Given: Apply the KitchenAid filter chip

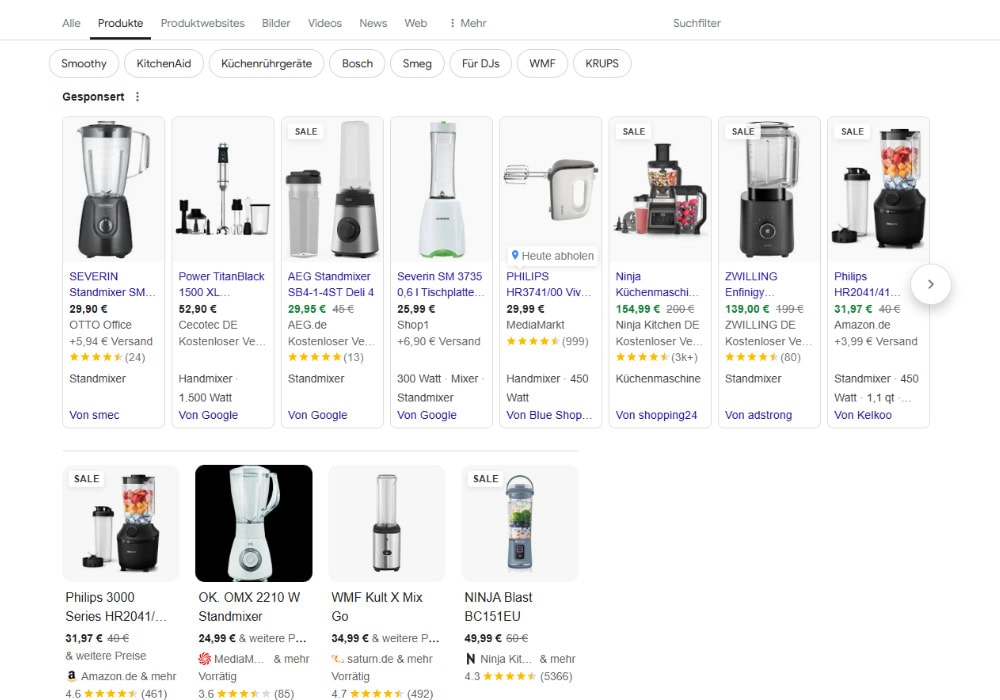Looking at the screenshot, I should click(x=164, y=63).
